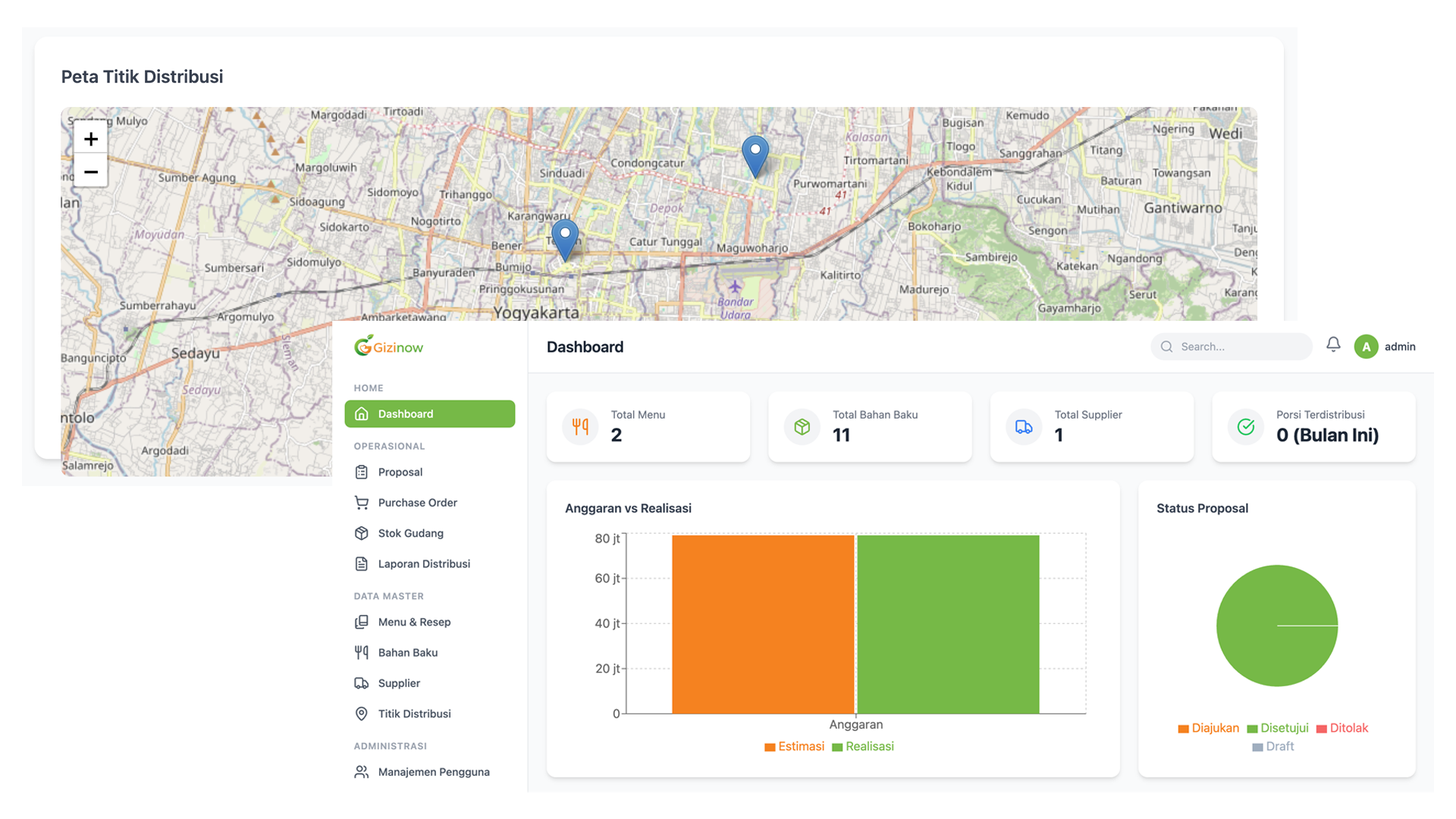
Task: Click the blue map marker near Bener
Action: coord(565,238)
